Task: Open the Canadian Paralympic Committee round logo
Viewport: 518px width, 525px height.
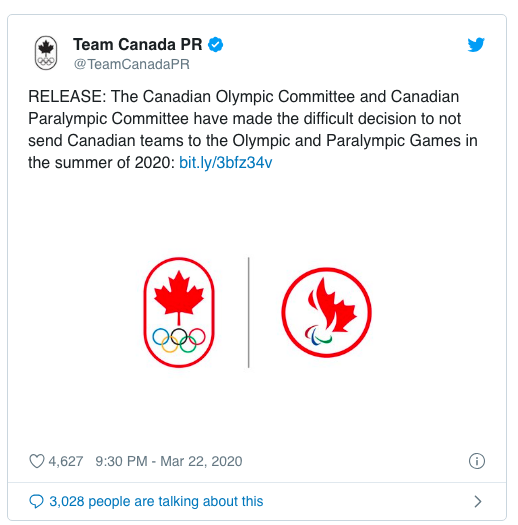Action: point(326,312)
